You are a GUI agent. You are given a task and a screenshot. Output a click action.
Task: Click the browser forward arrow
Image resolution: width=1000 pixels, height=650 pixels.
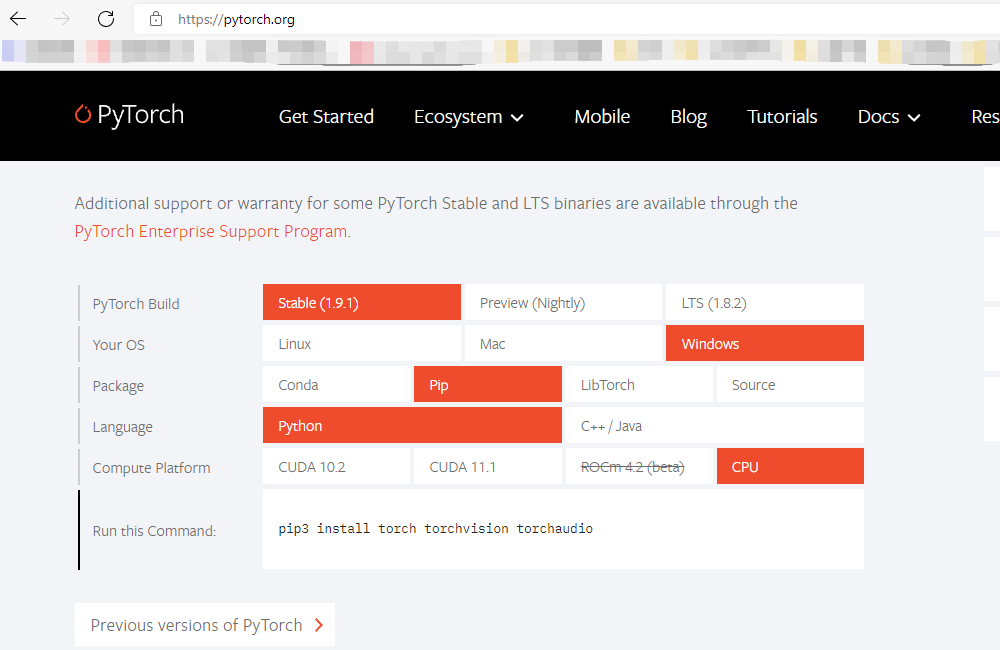click(x=62, y=18)
